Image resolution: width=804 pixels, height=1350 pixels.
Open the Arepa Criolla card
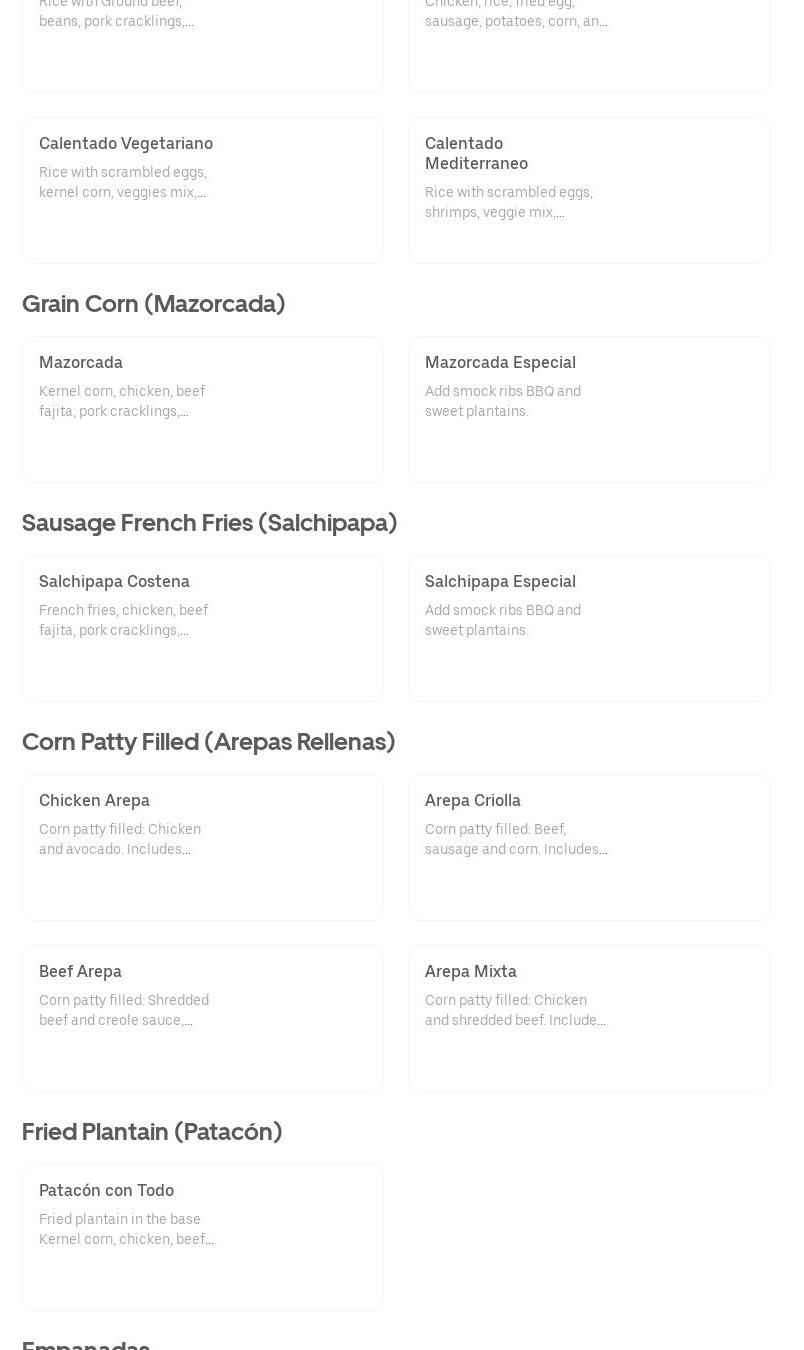pyautogui.click(x=589, y=847)
